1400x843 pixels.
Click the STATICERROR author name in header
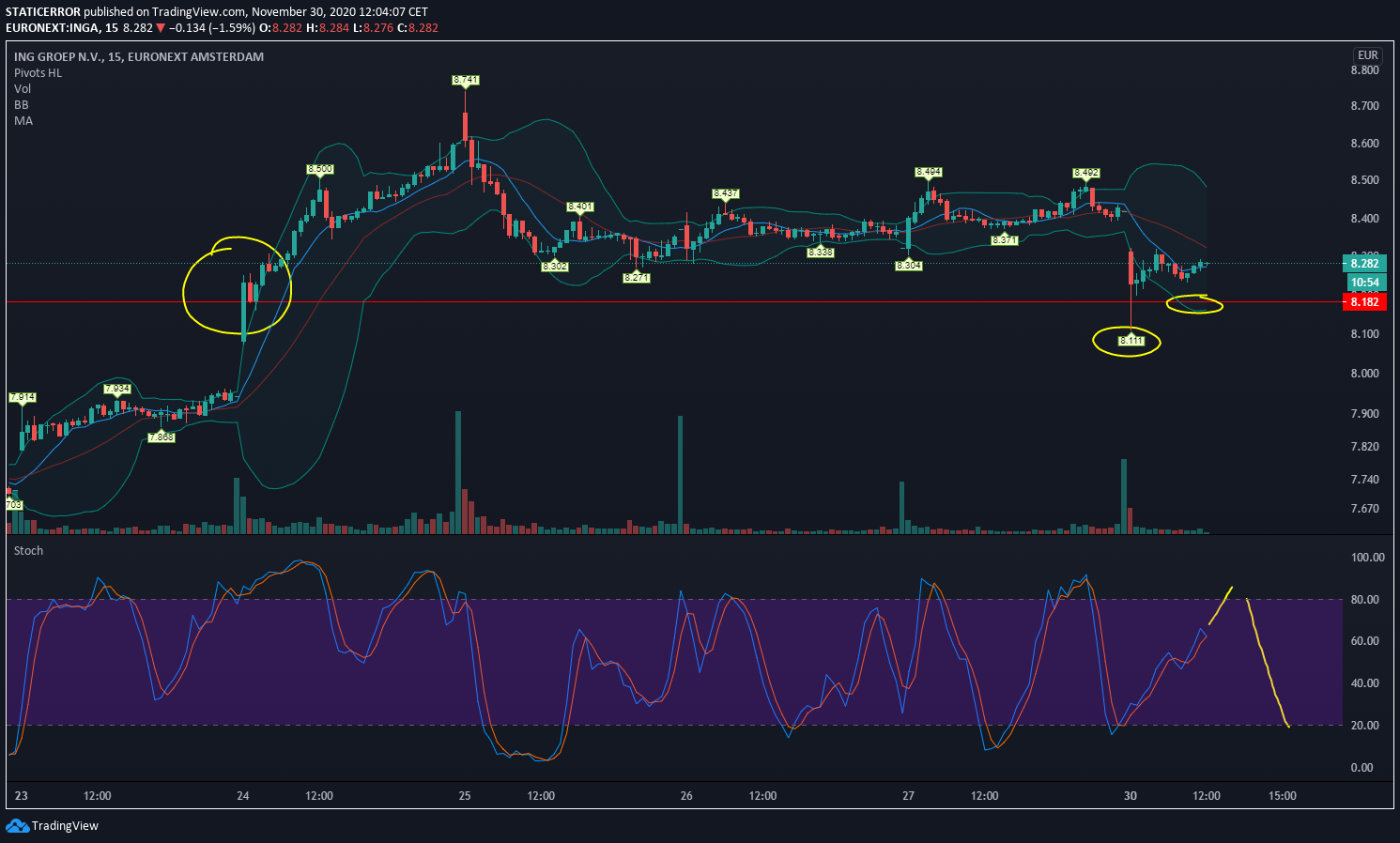tap(43, 12)
